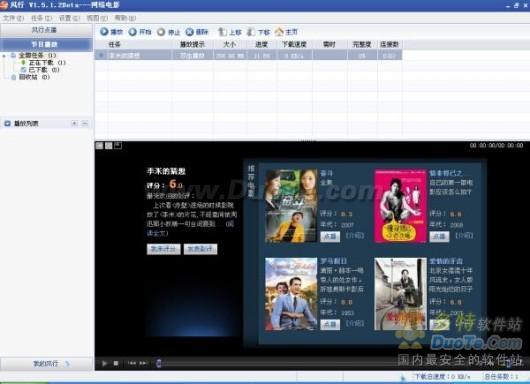Open the 主页 home page icon
The height and width of the screenshot is (384, 530).
[279, 32]
